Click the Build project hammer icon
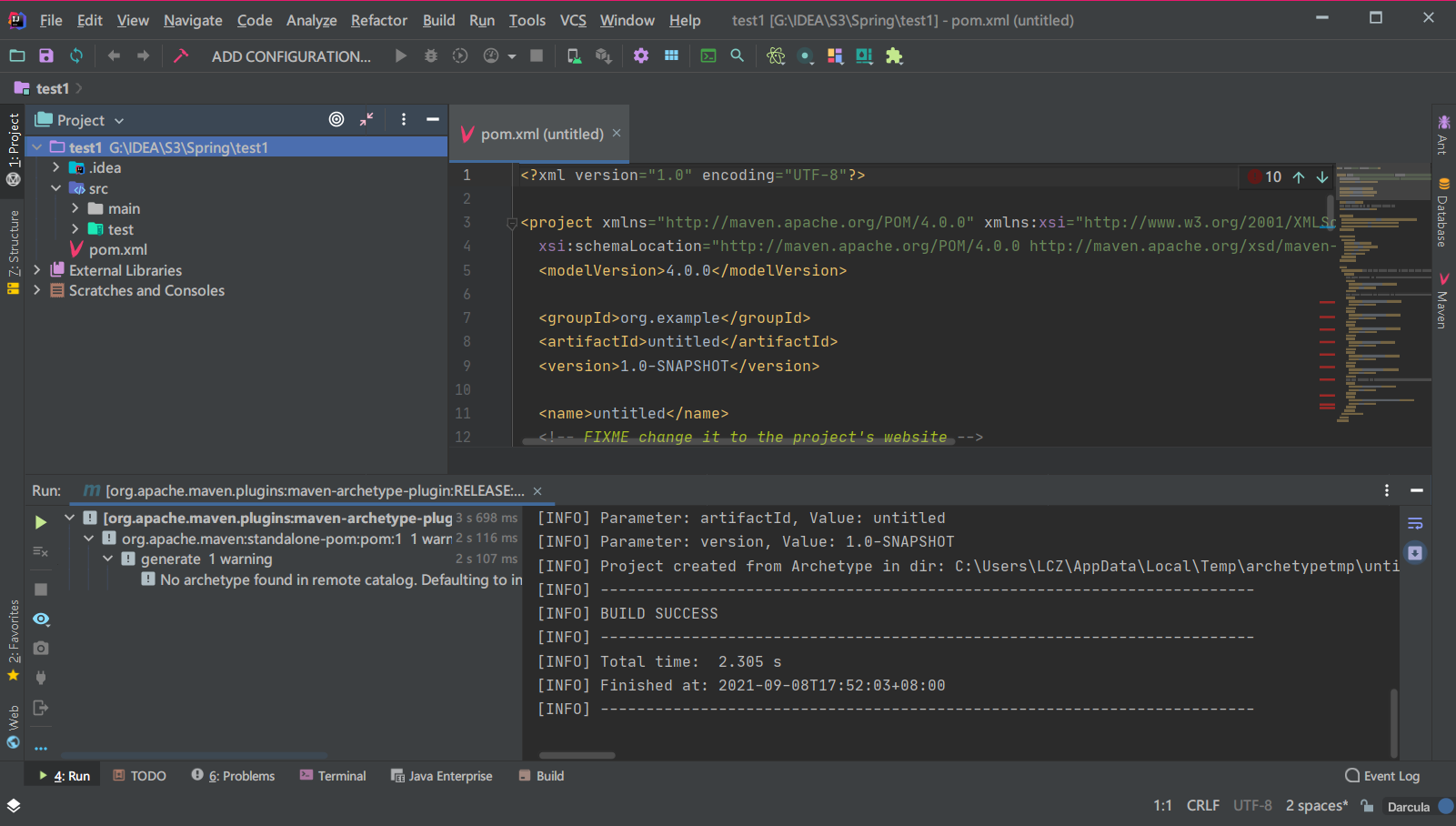The height and width of the screenshot is (826, 1456). pyautogui.click(x=181, y=55)
